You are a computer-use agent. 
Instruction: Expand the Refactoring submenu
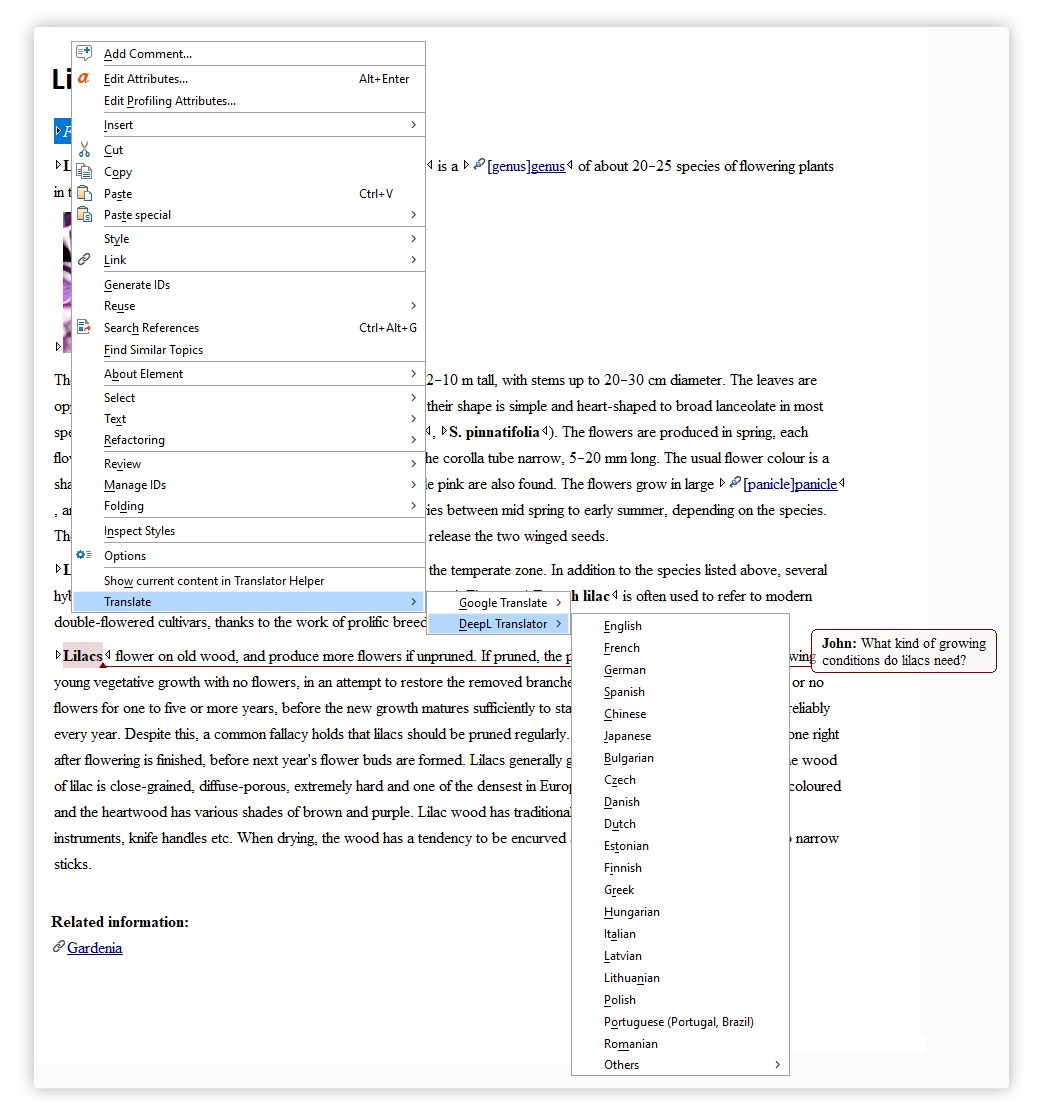click(x=249, y=440)
